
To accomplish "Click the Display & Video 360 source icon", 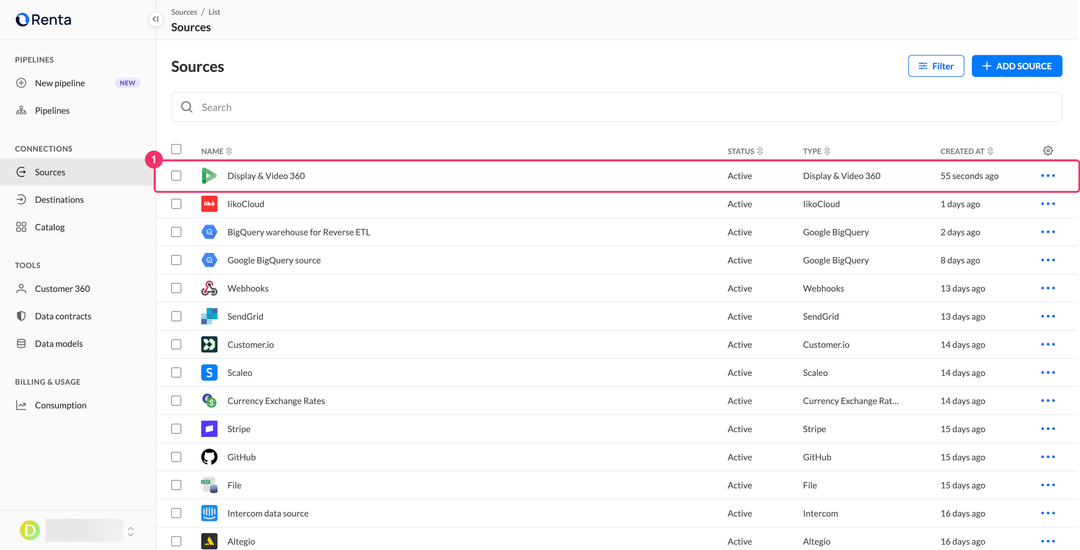I will [209, 176].
